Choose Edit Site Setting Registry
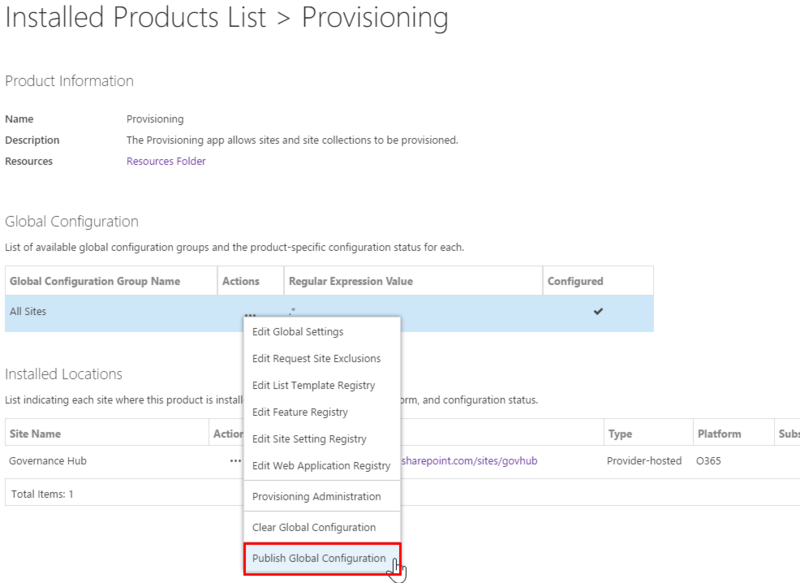This screenshot has height=583, width=800. click(309, 439)
